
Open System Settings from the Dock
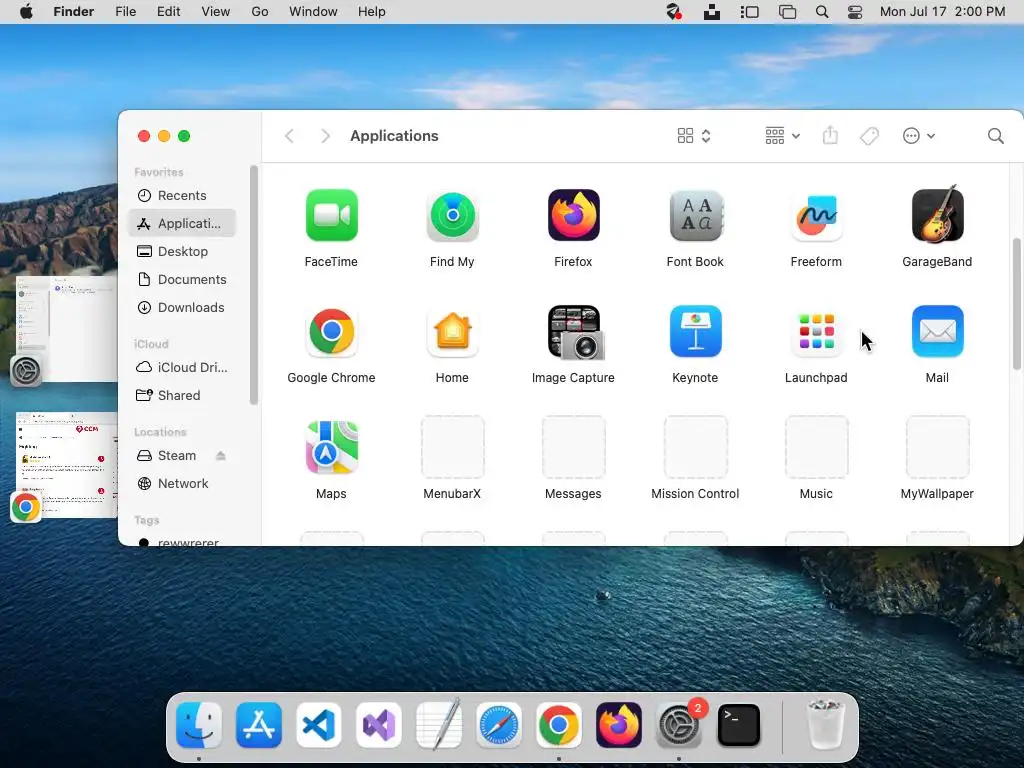pyautogui.click(x=679, y=726)
